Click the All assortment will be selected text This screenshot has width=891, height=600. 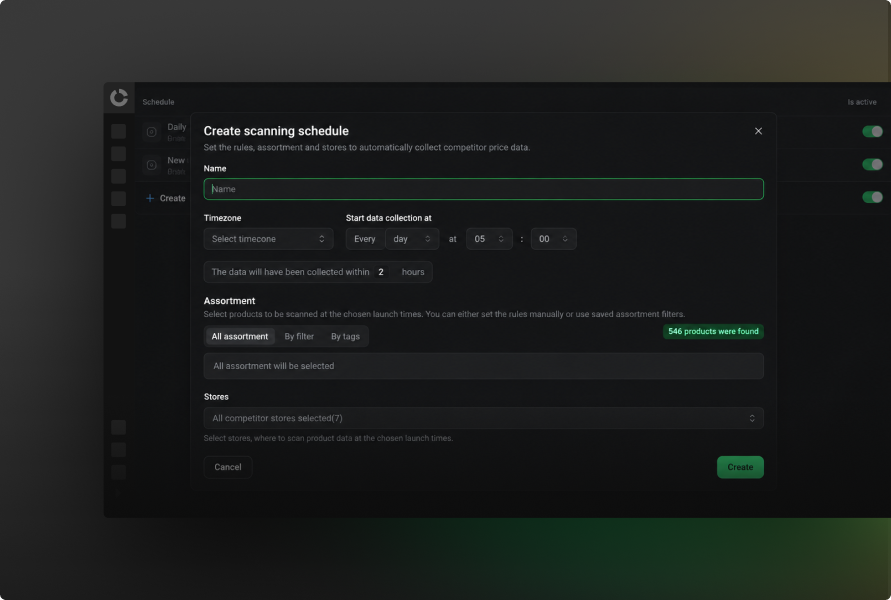point(274,366)
